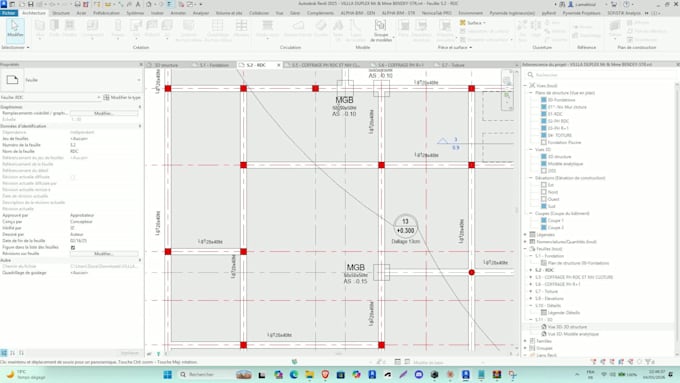
Task: Open File Explorer from taskbar
Action: point(309,374)
